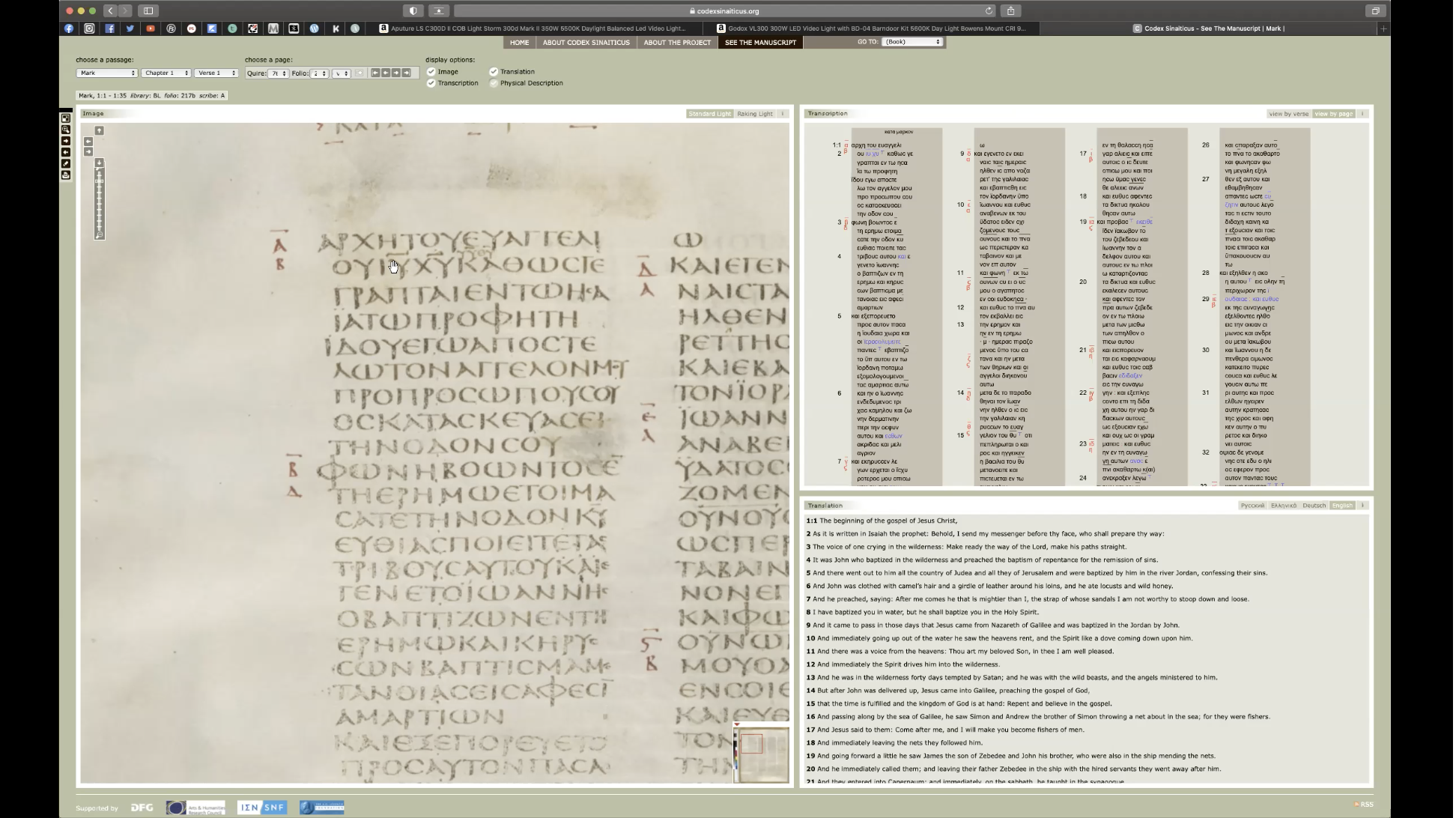Screen dimensions: 1456x818
Task: Open the HOME navigation item
Action: 519,43
